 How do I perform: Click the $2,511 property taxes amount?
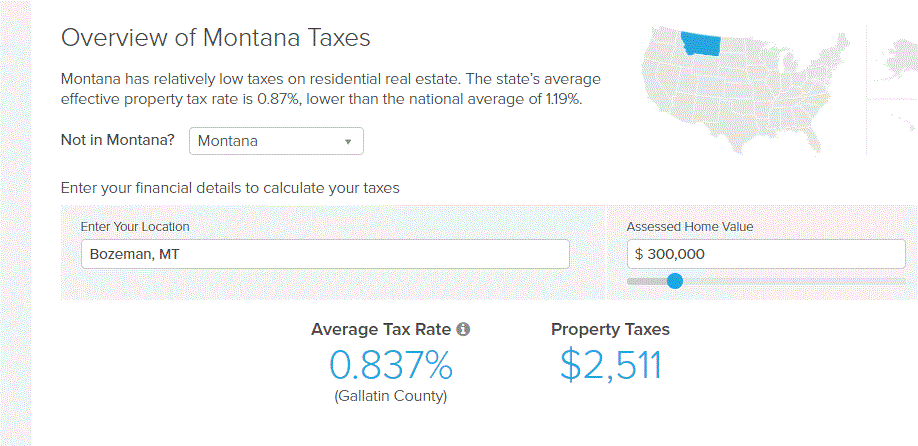click(x=610, y=366)
